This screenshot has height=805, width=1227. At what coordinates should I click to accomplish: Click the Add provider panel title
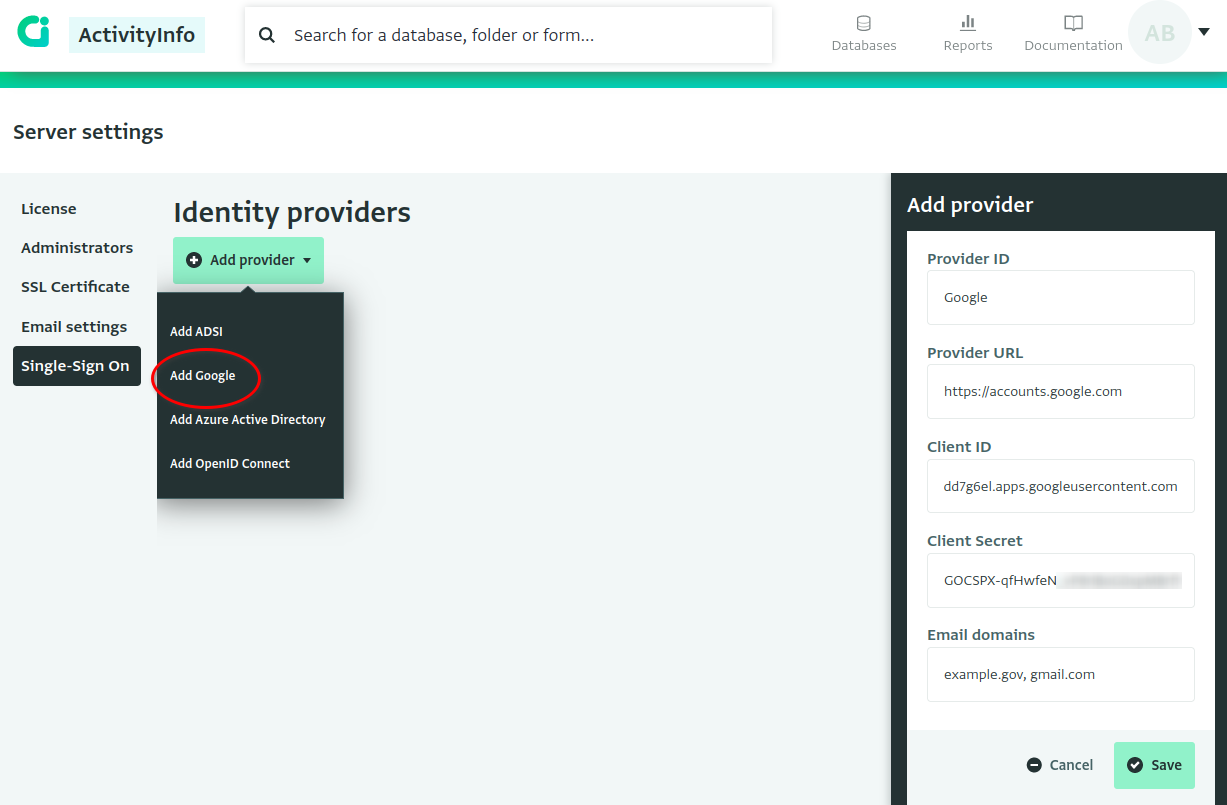click(x=970, y=205)
